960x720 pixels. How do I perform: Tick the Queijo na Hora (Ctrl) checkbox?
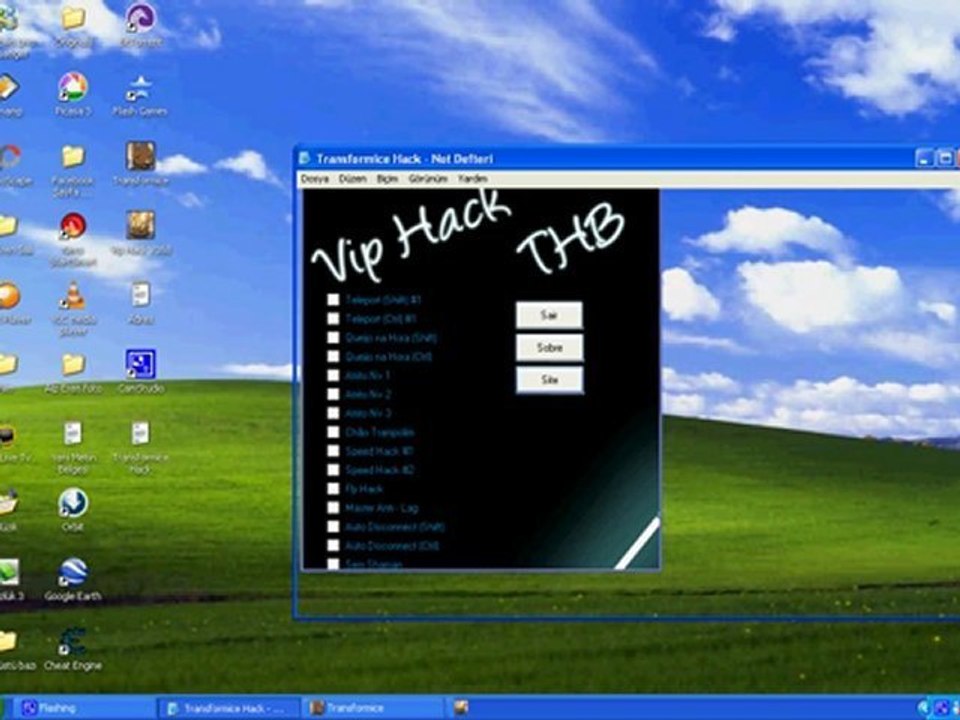coord(333,356)
